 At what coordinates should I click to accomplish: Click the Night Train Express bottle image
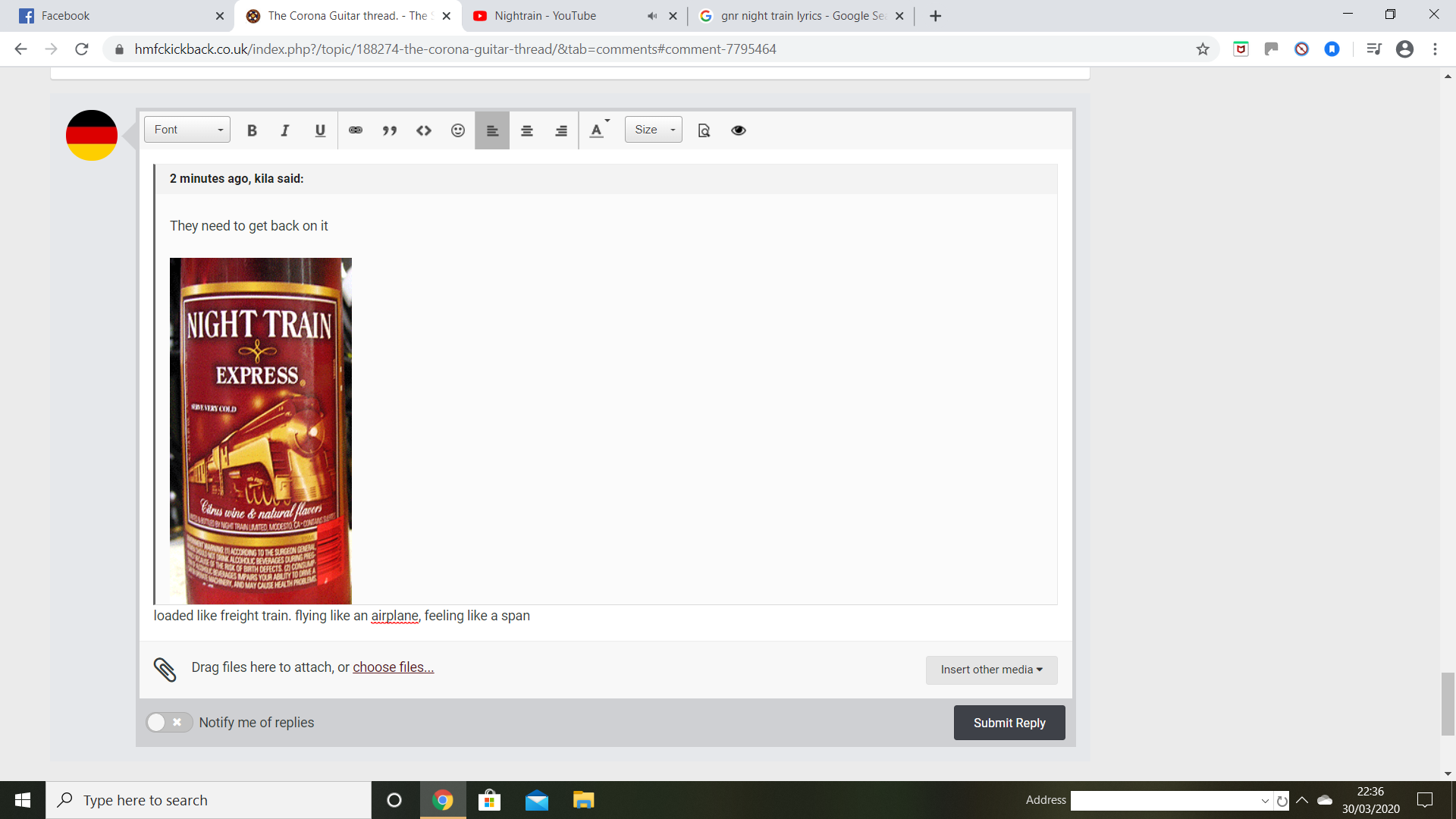[x=261, y=431]
